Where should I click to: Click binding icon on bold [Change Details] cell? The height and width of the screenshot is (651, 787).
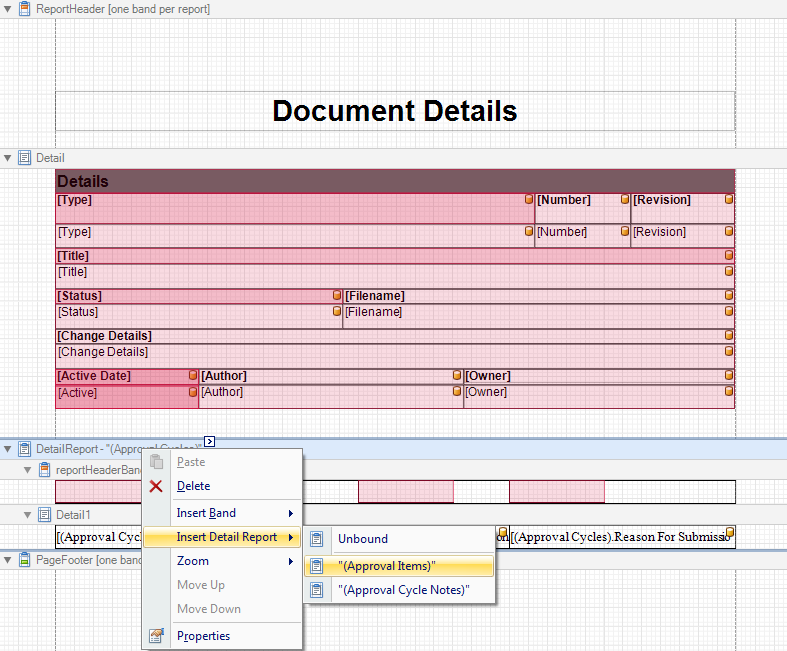[729, 335]
